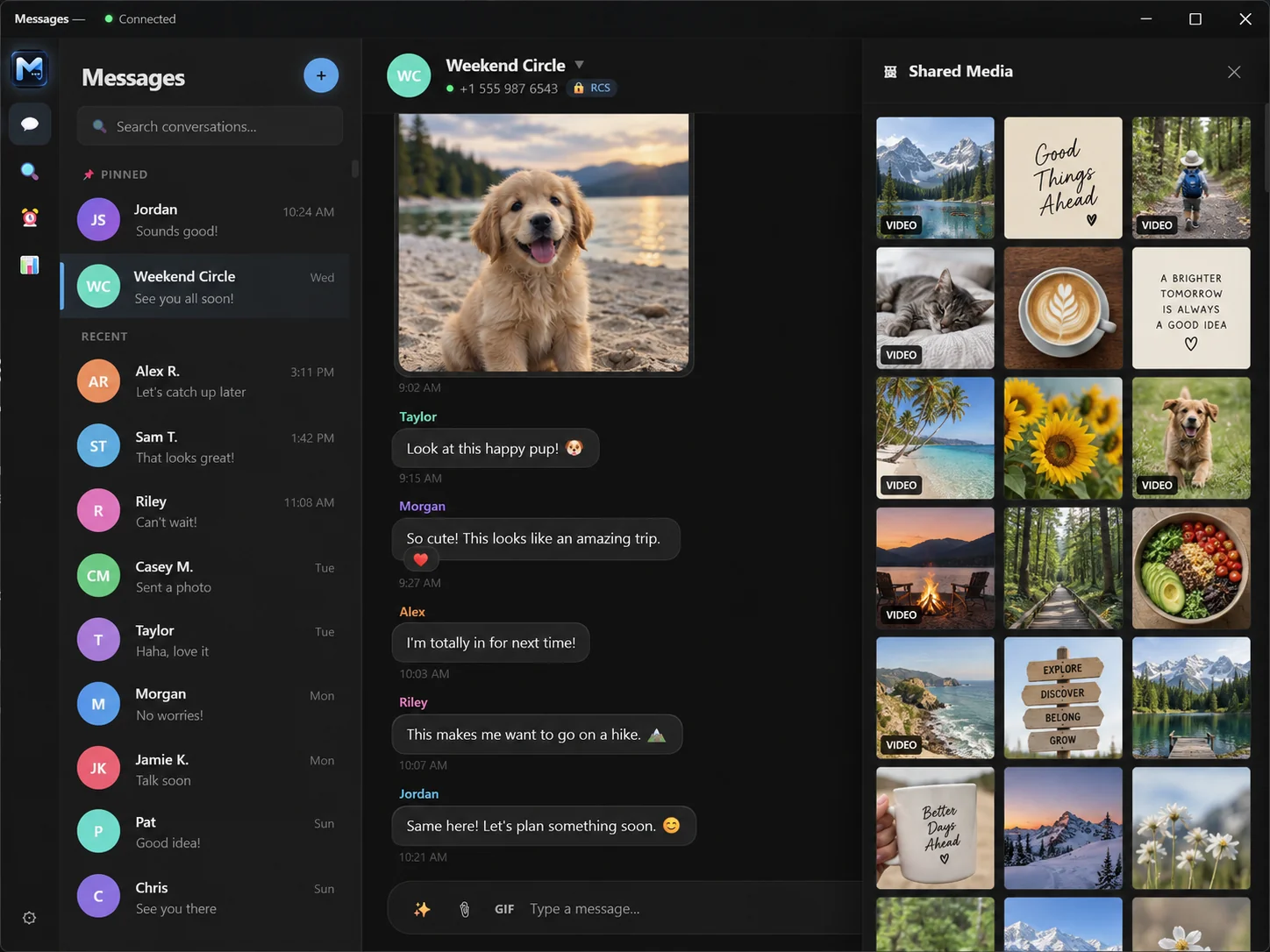Image resolution: width=1270 pixels, height=952 pixels.
Task: Open the search magnifier icon in left rail
Action: [30, 171]
